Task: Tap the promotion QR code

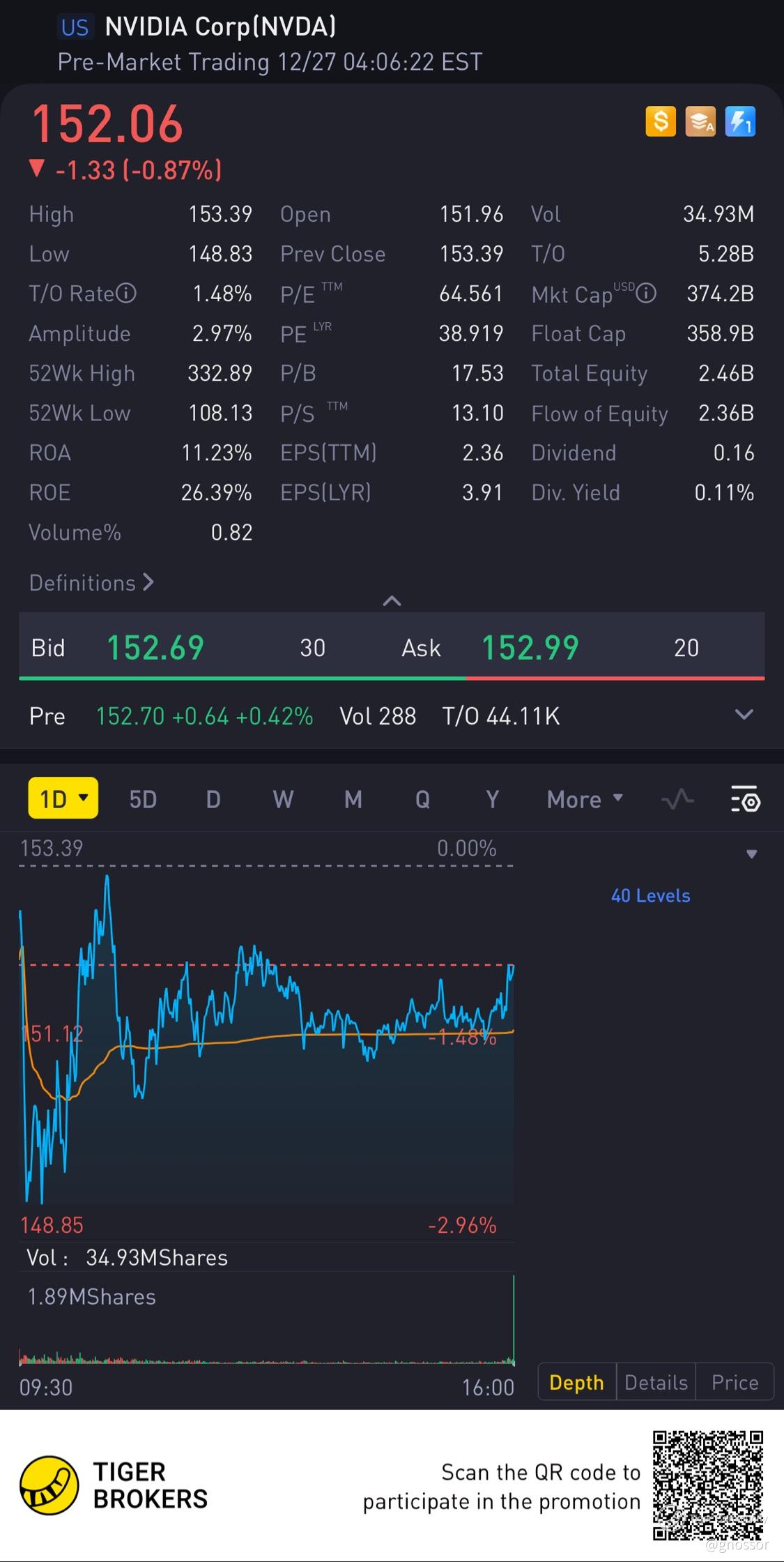Action: pyautogui.click(x=707, y=1485)
